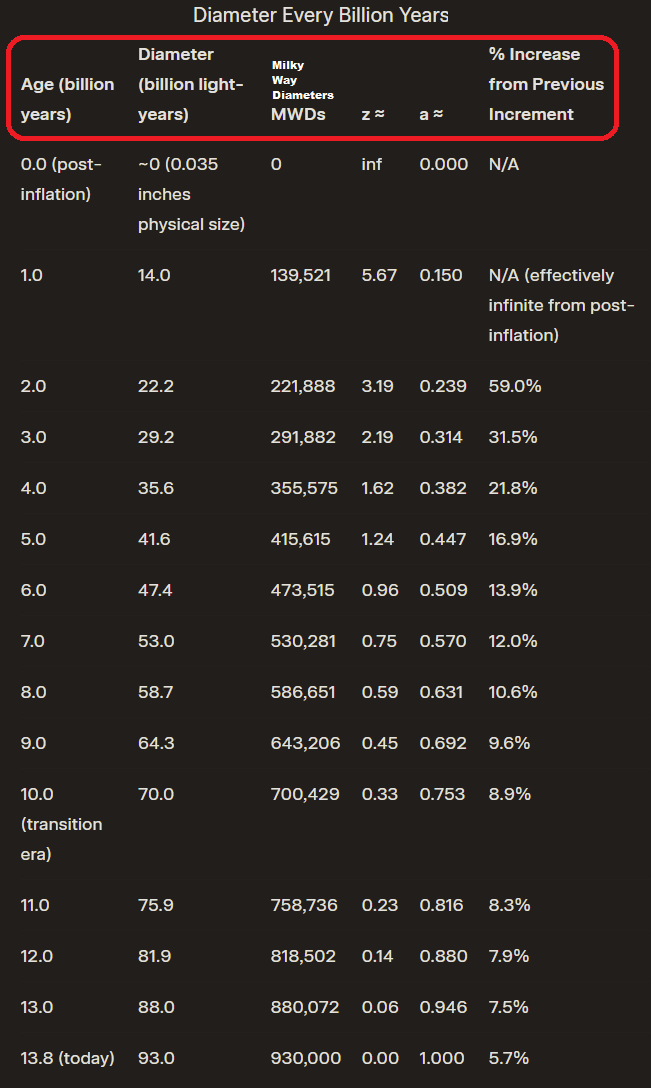Select the '29.2' diameter value

156,437
